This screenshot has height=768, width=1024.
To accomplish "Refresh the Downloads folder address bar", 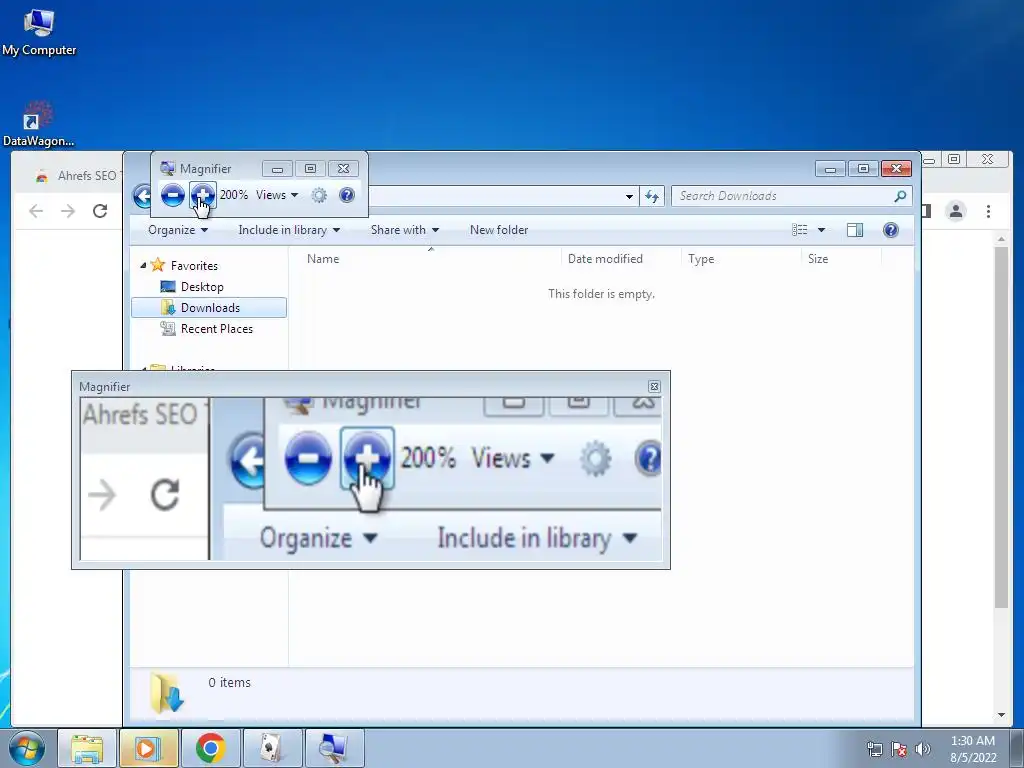I will [652, 196].
